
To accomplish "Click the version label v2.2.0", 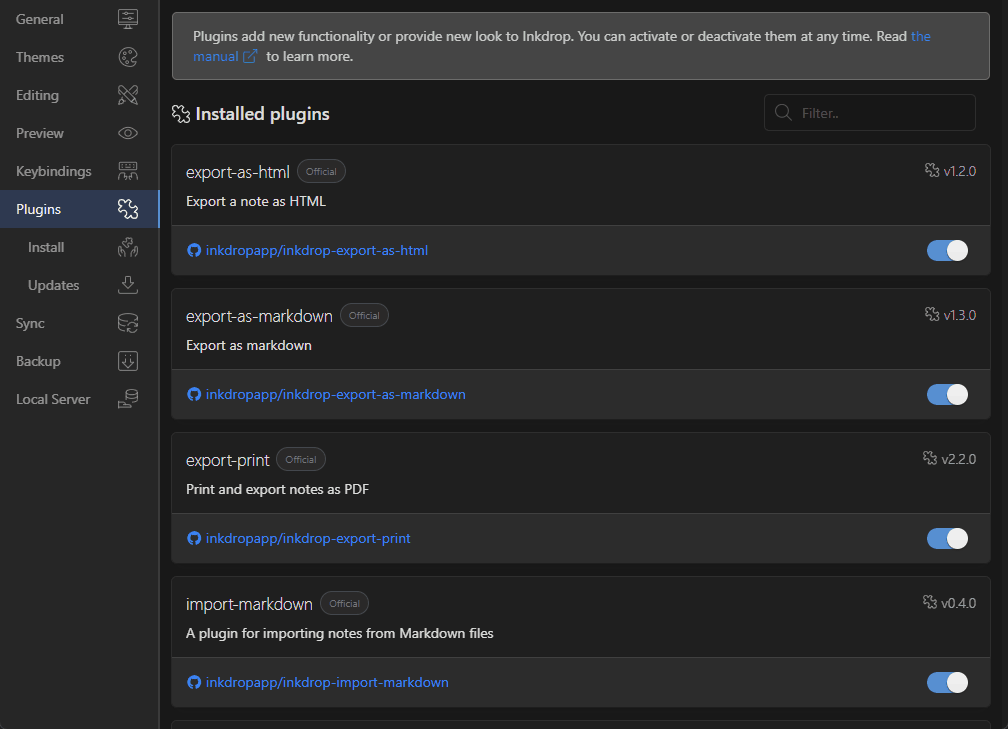I will [958, 459].
